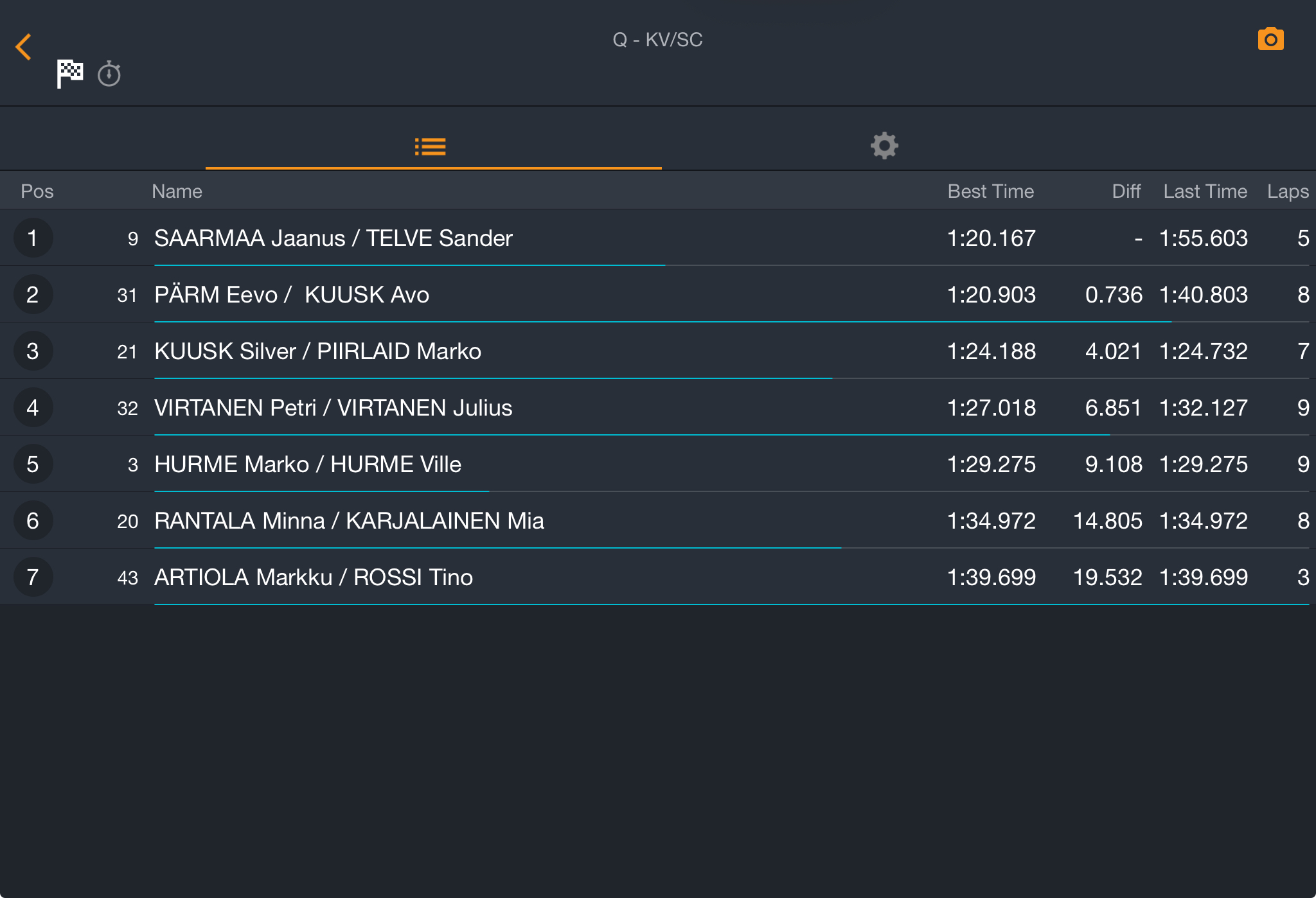This screenshot has width=1316, height=898.
Task: Tap the Diff column header
Action: (1126, 191)
